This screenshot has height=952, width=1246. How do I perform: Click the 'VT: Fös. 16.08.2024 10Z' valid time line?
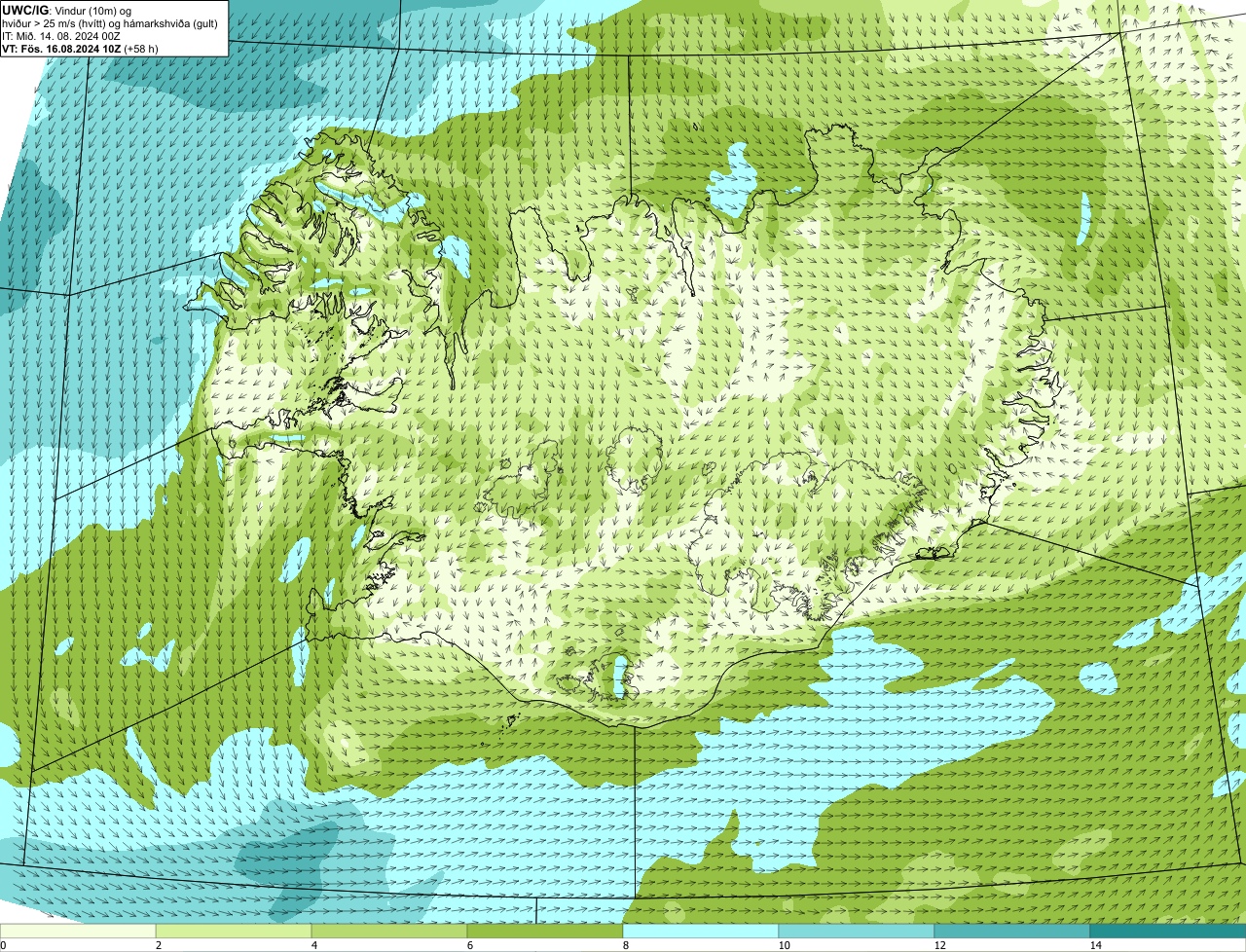pyautogui.click(x=80, y=48)
